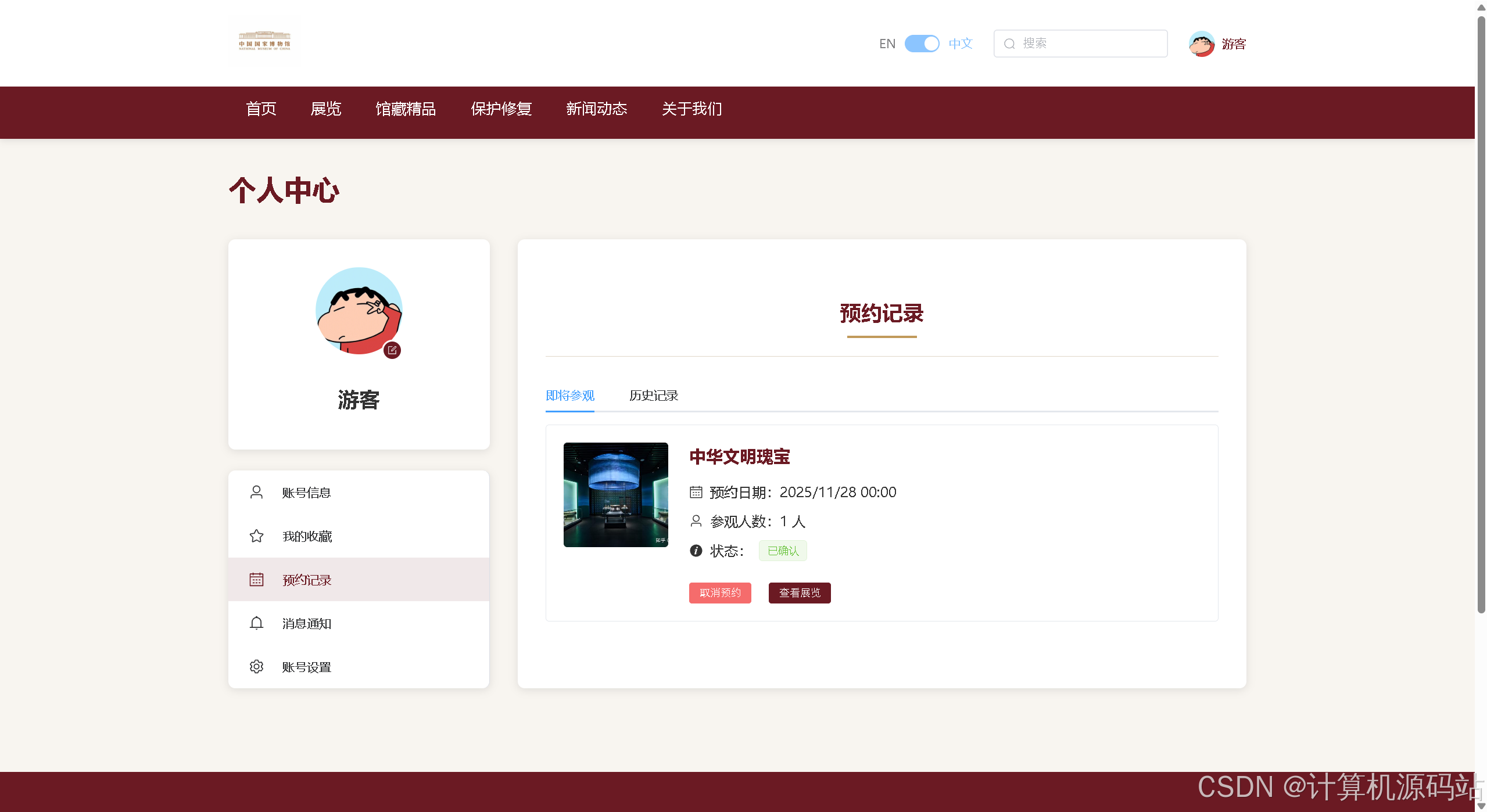Open the 展览 navigation menu
1487x812 pixels.
click(326, 109)
